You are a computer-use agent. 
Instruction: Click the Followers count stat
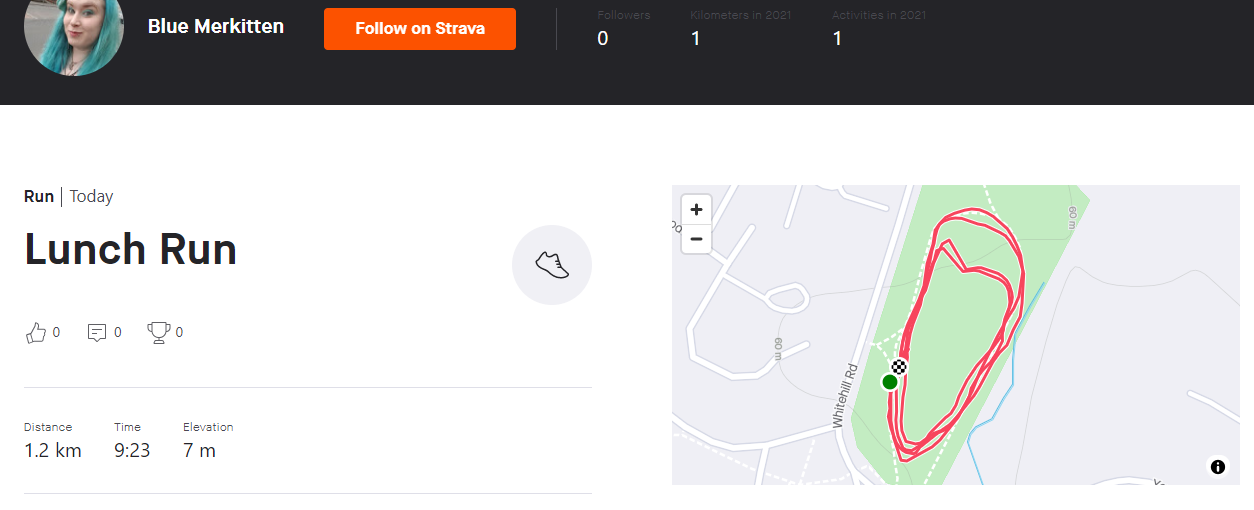tap(603, 39)
